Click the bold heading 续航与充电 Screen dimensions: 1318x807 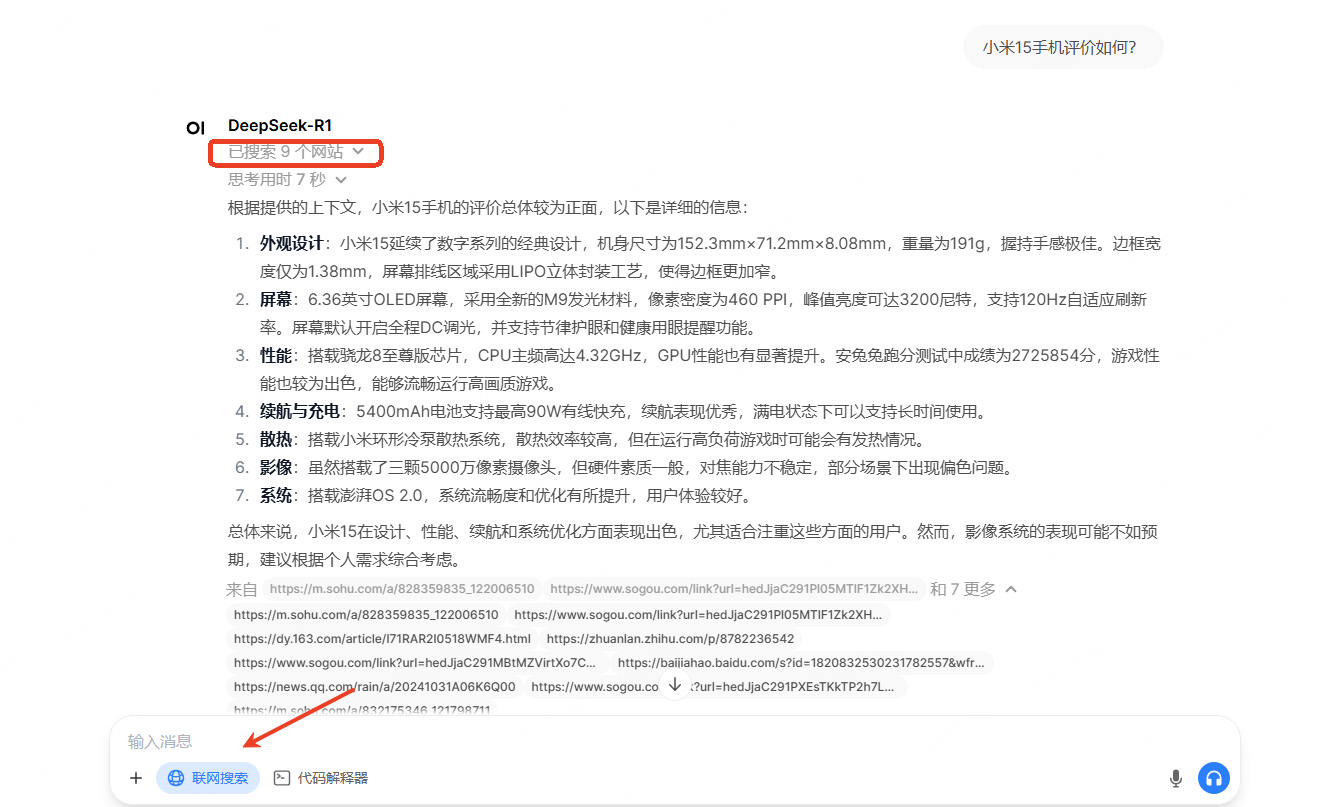(300, 412)
